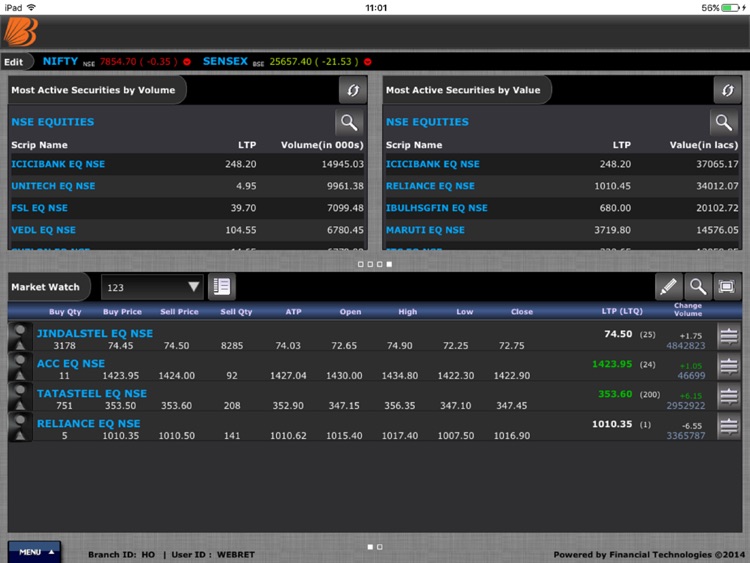The width and height of the screenshot is (750, 563).
Task: Open search in Volume NSE Equities panel
Action: (349, 123)
